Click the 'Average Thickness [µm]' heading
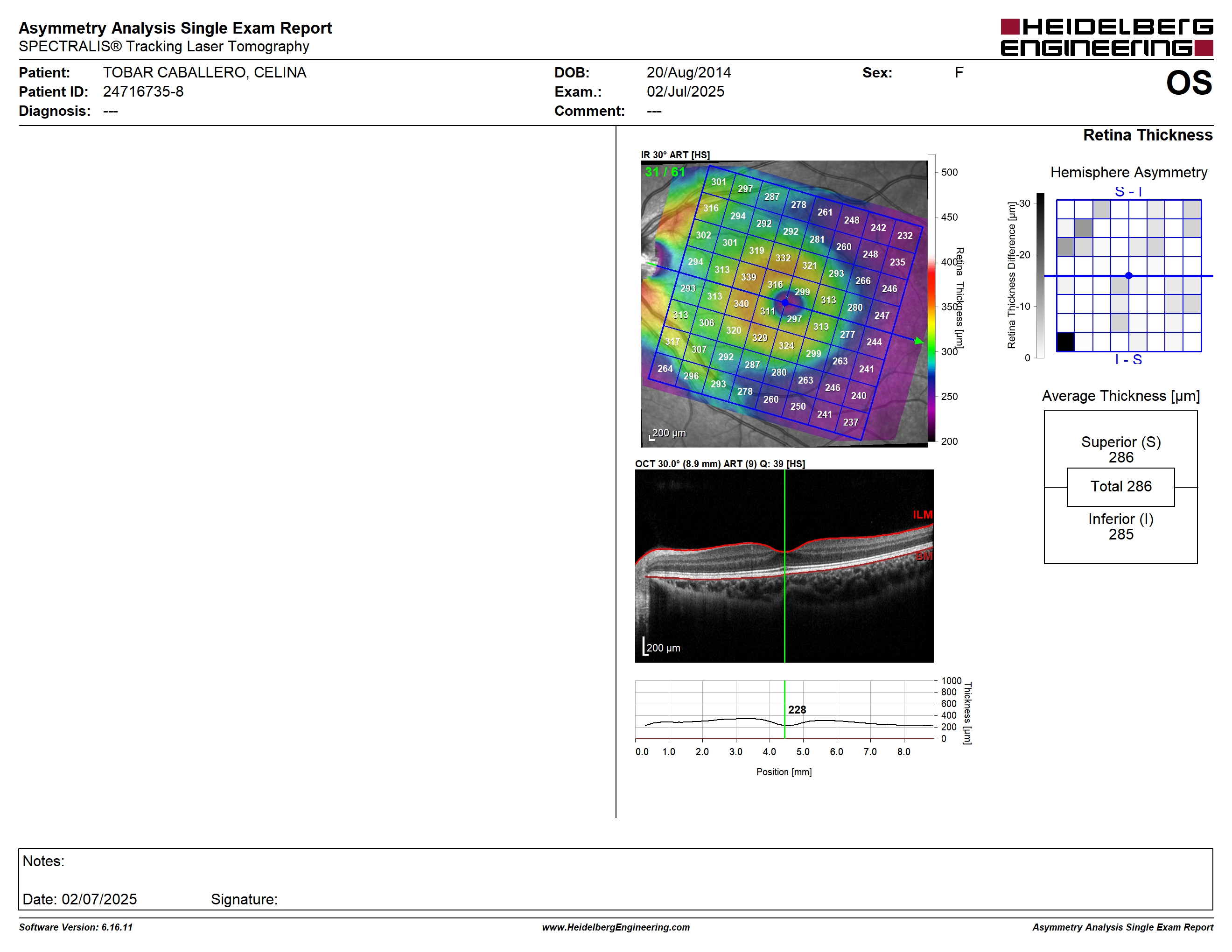Screen dimensions: 1232x952 pos(1120,396)
